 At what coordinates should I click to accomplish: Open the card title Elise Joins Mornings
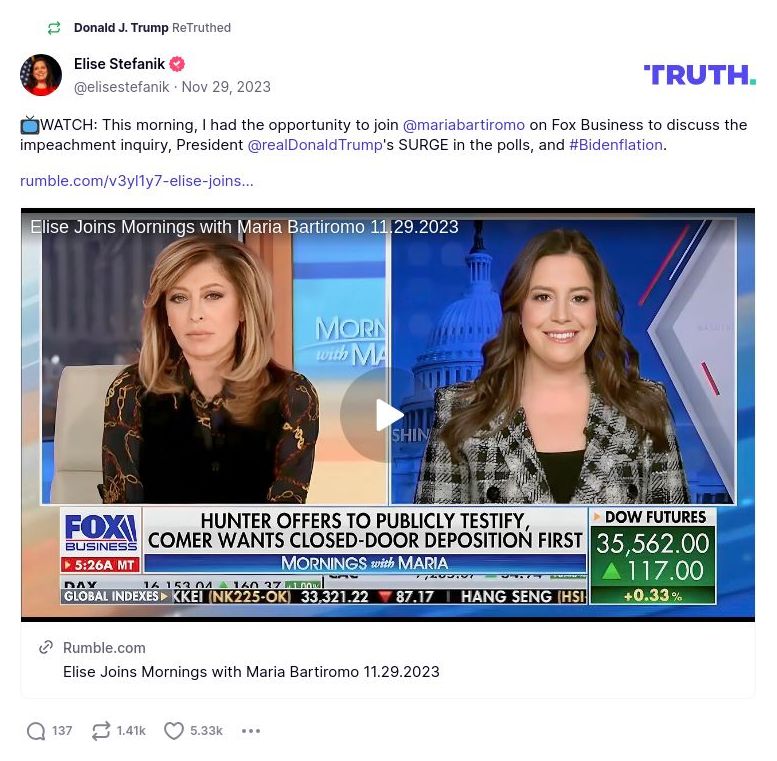[251, 672]
